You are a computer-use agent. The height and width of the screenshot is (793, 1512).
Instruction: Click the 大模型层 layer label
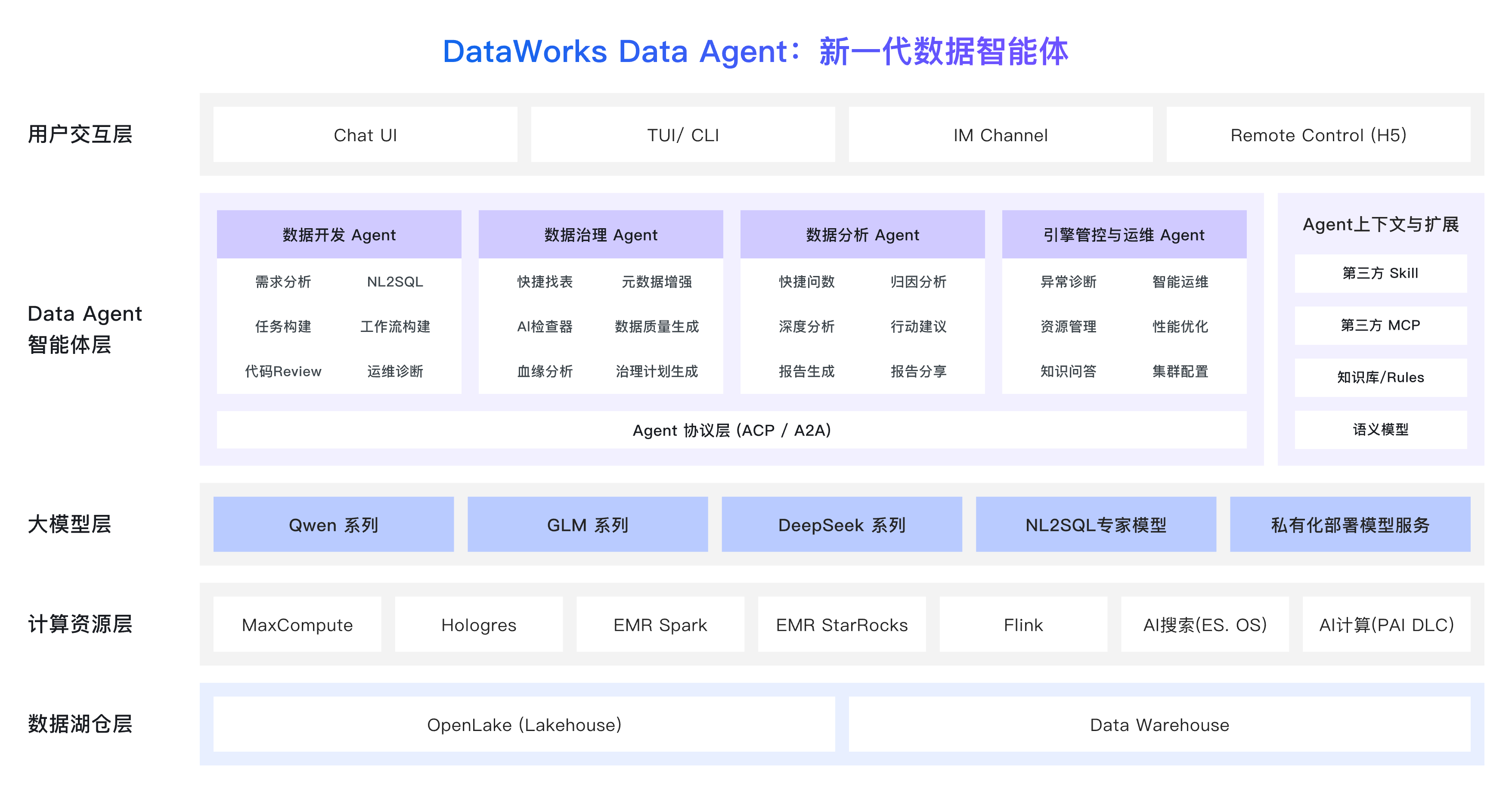click(x=69, y=524)
